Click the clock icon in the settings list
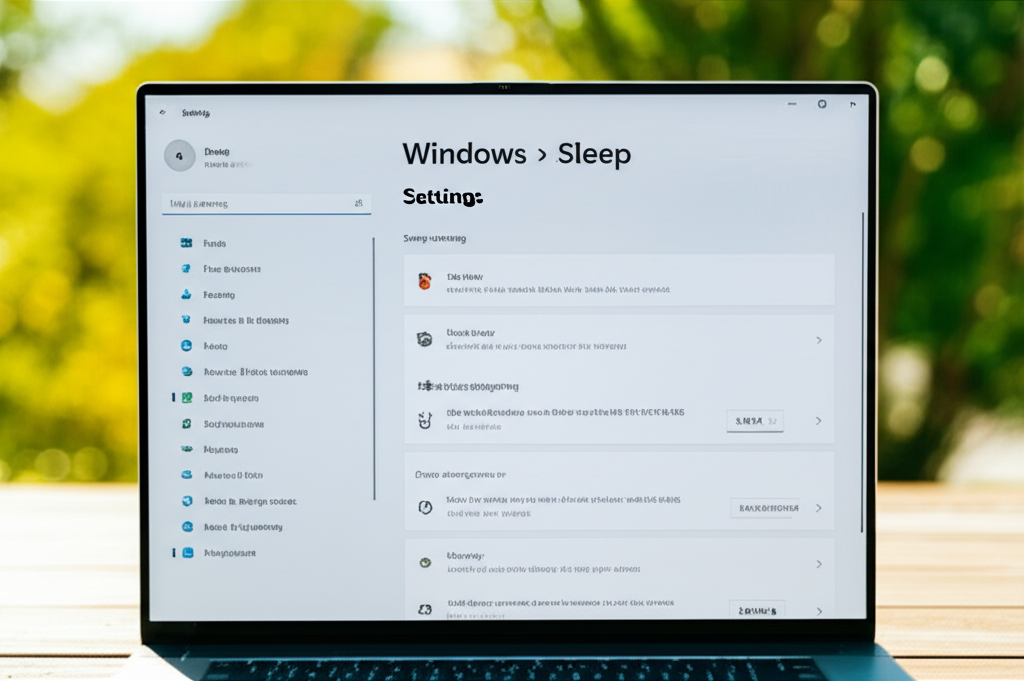The height and width of the screenshot is (681, 1024). (424, 508)
